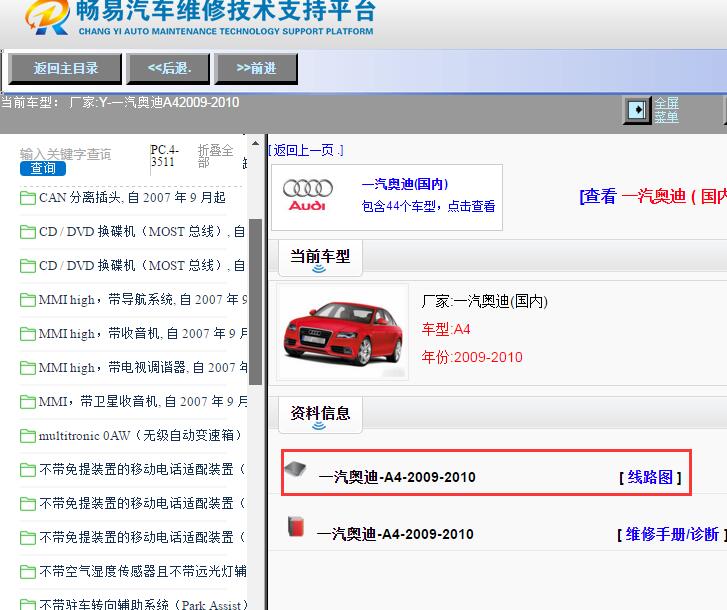Open the 全屏菜单 text link
The width and height of the screenshot is (727, 610).
[x=666, y=110]
